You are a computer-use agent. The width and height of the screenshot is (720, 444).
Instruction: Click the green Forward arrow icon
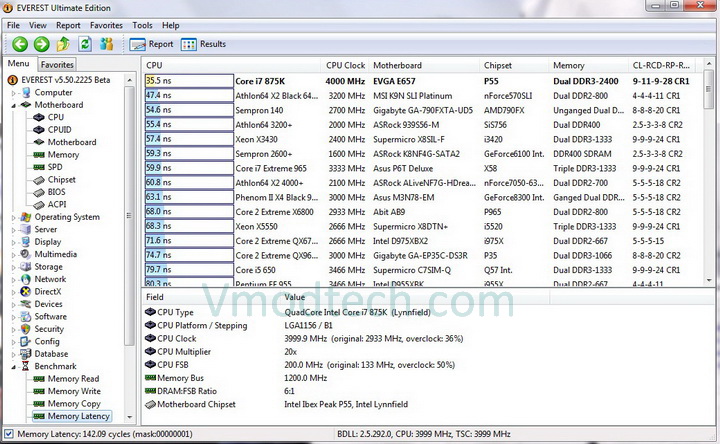tap(41, 44)
